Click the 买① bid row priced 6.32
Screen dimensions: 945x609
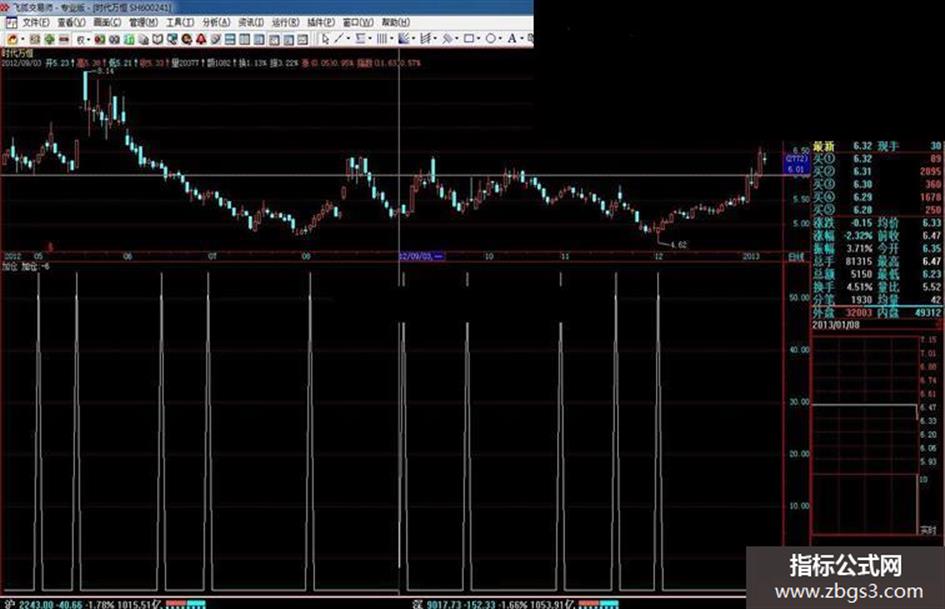[x=877, y=159]
